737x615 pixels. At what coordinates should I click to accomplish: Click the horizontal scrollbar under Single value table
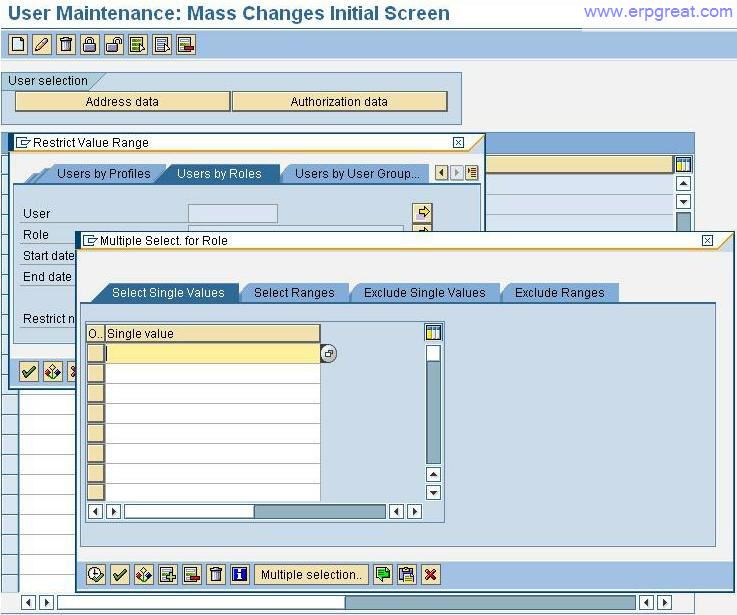click(x=255, y=512)
